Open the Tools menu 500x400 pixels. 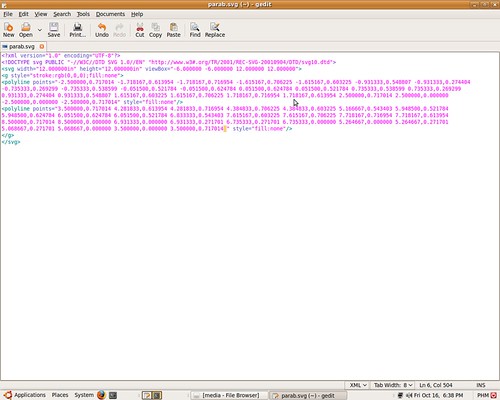(x=83, y=14)
